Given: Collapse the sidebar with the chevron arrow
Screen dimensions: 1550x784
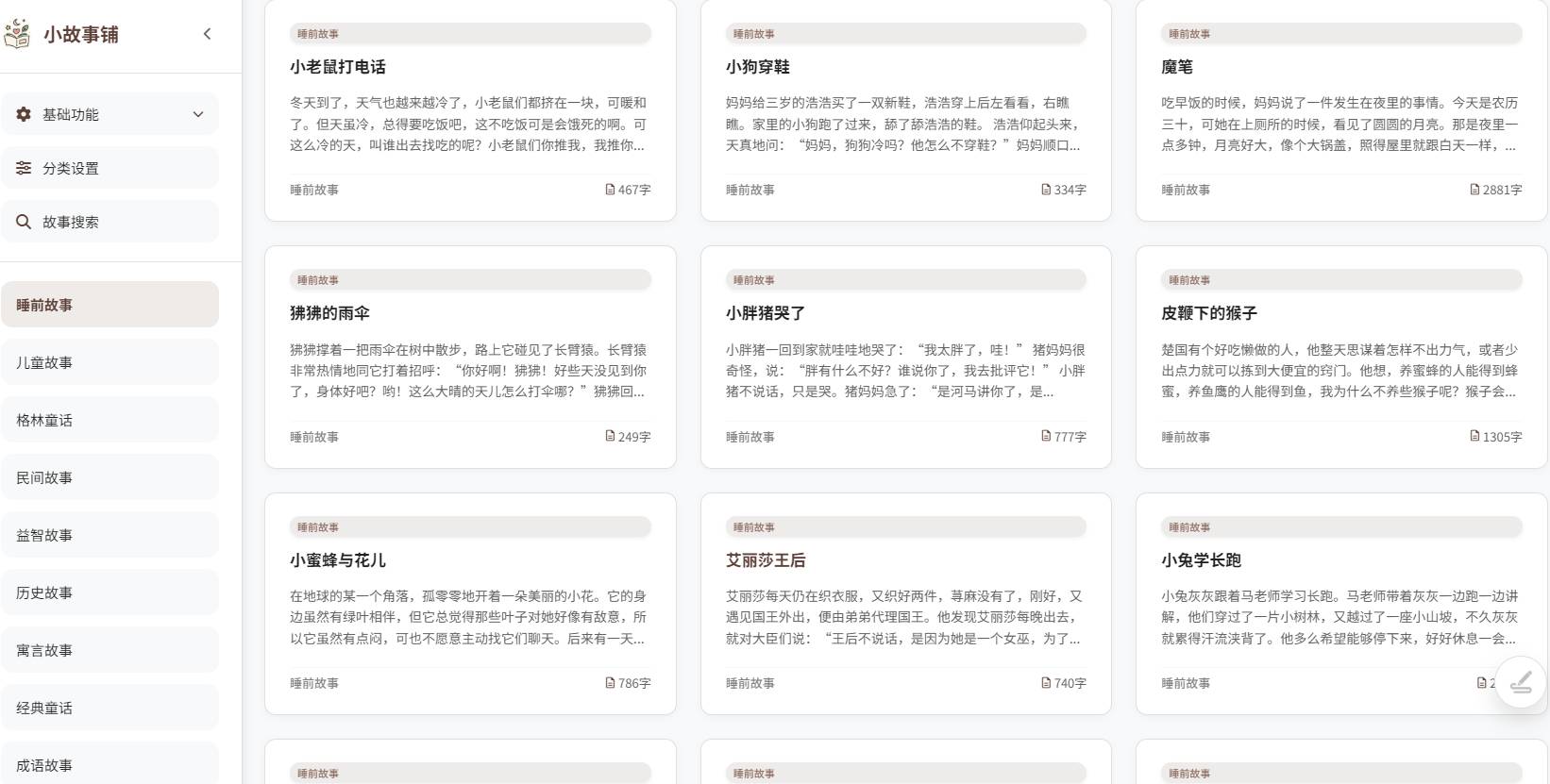Looking at the screenshot, I should 208,34.
